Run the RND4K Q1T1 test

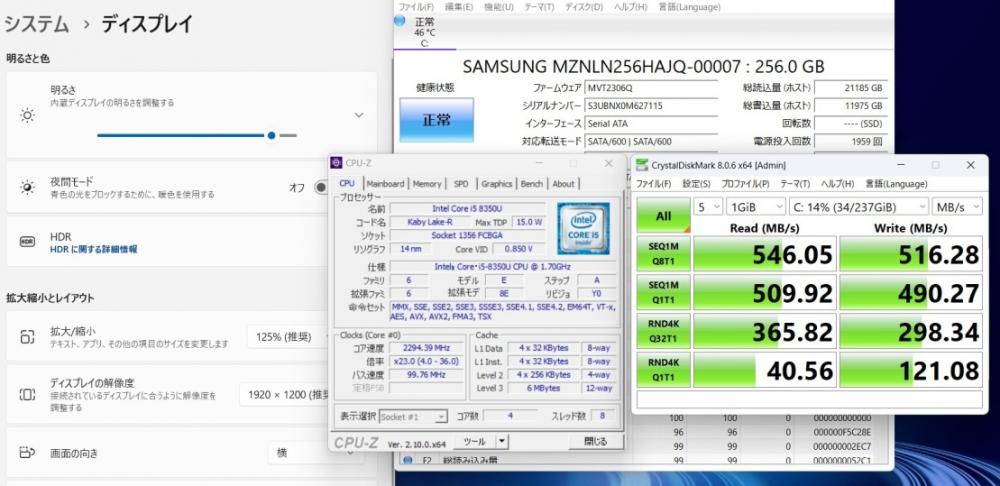pyautogui.click(x=663, y=370)
